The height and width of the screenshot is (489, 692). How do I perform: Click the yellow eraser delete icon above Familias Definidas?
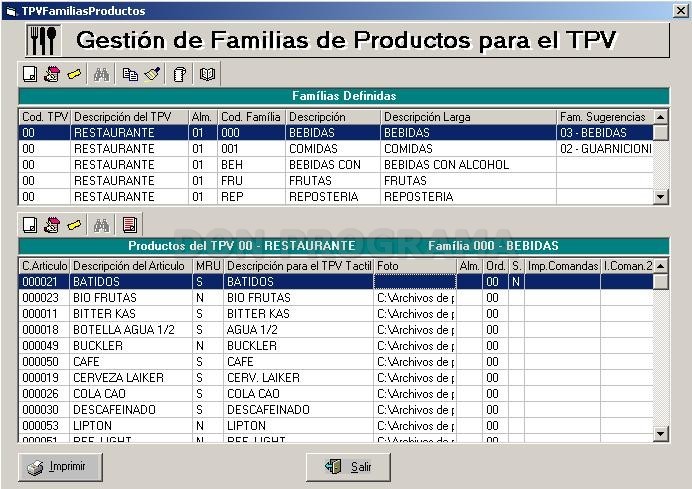coord(74,74)
